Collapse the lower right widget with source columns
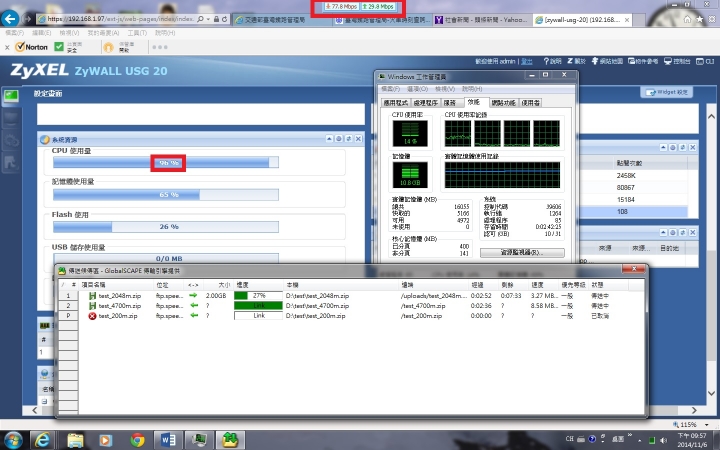Screen dimensions: 720x450 (x=663, y=233)
